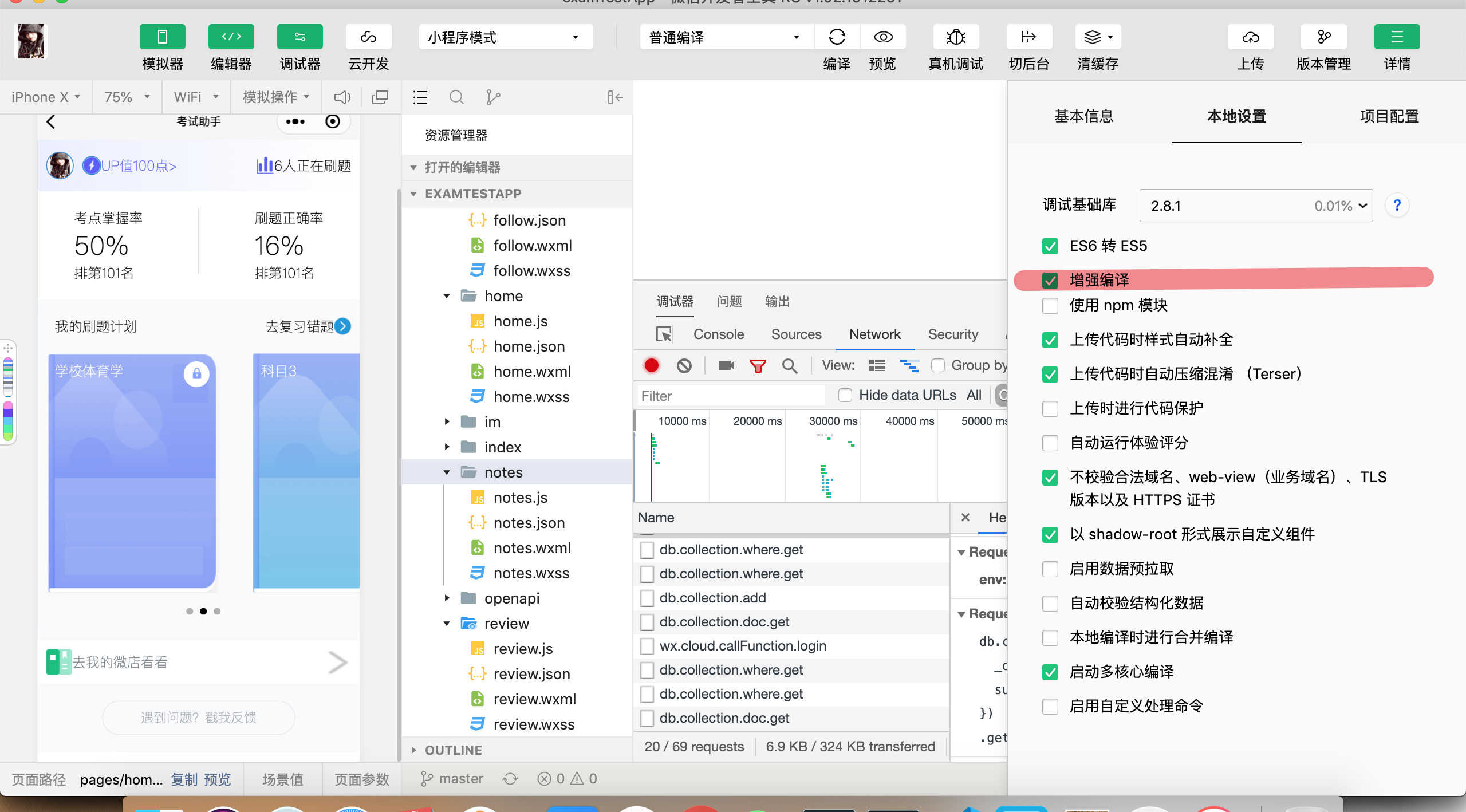Uncheck the ES6 转 ES5 option
The width and height of the screenshot is (1466, 812).
pyautogui.click(x=1050, y=246)
